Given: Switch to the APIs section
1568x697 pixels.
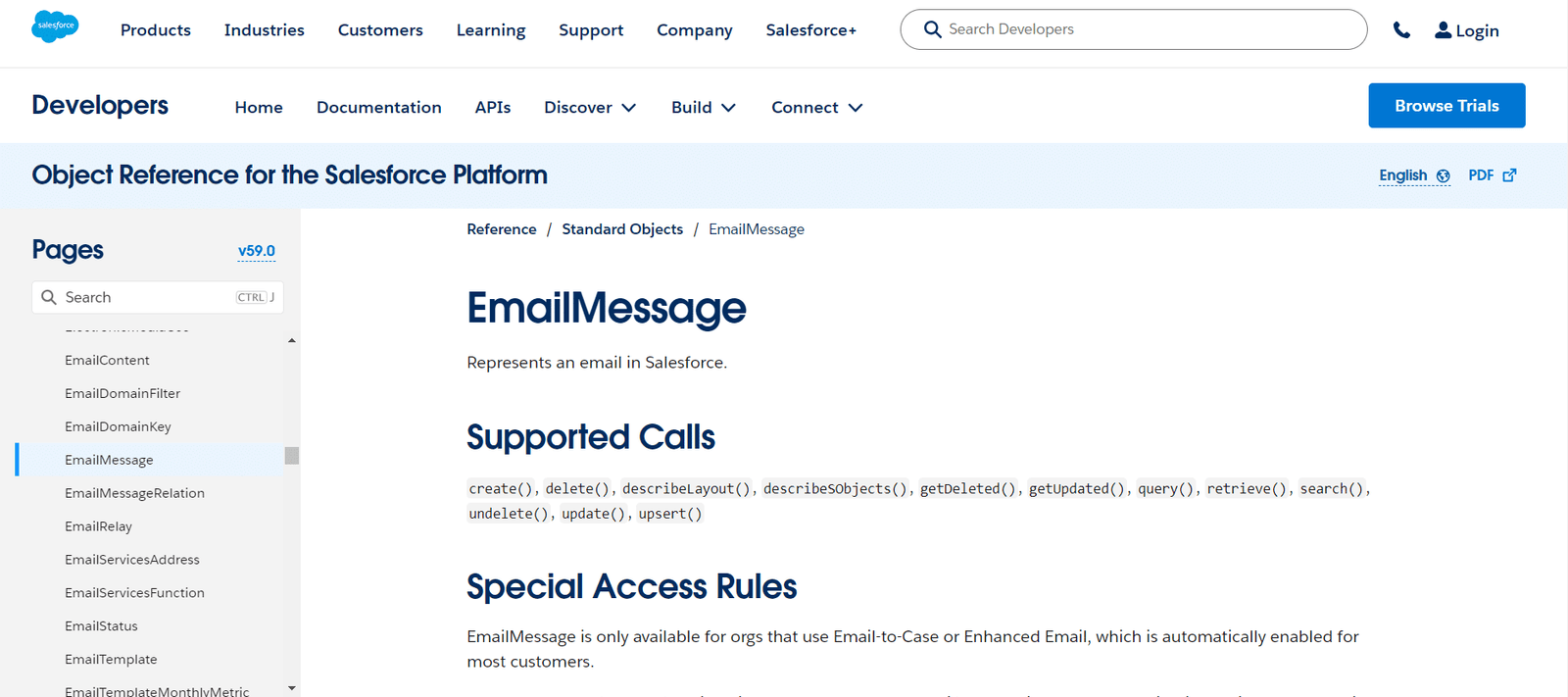Looking at the screenshot, I should click(492, 108).
